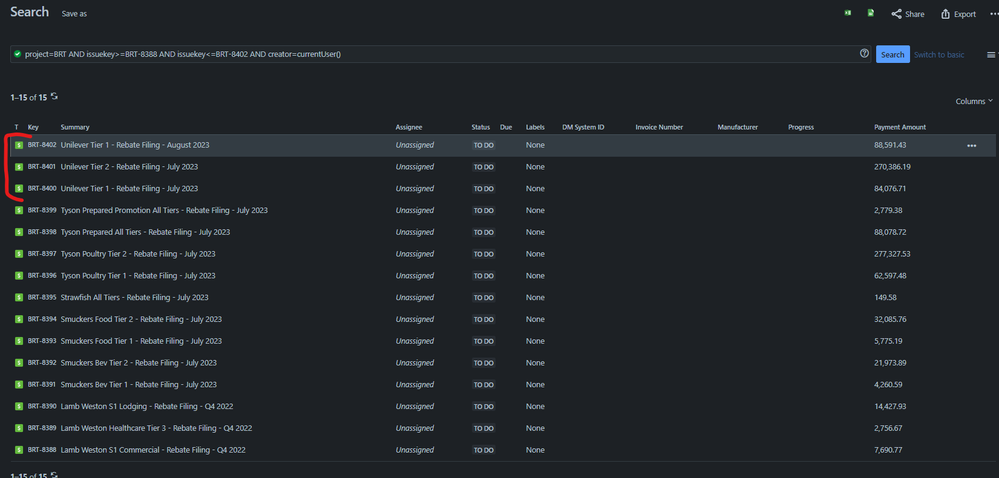Select payment amount 277,327.53

pos(892,254)
